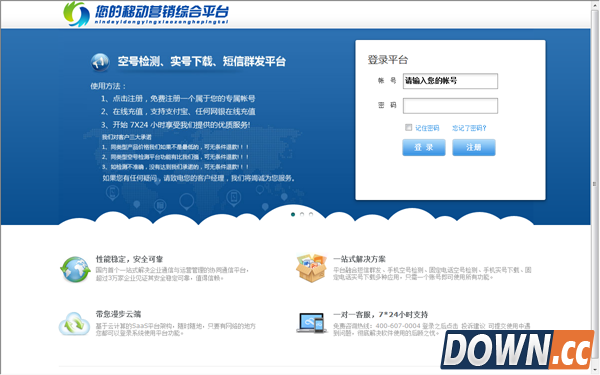Screen dimensions: 600x375
Task: Click the megaphone icon beside the banner headline
Action: point(100,62)
